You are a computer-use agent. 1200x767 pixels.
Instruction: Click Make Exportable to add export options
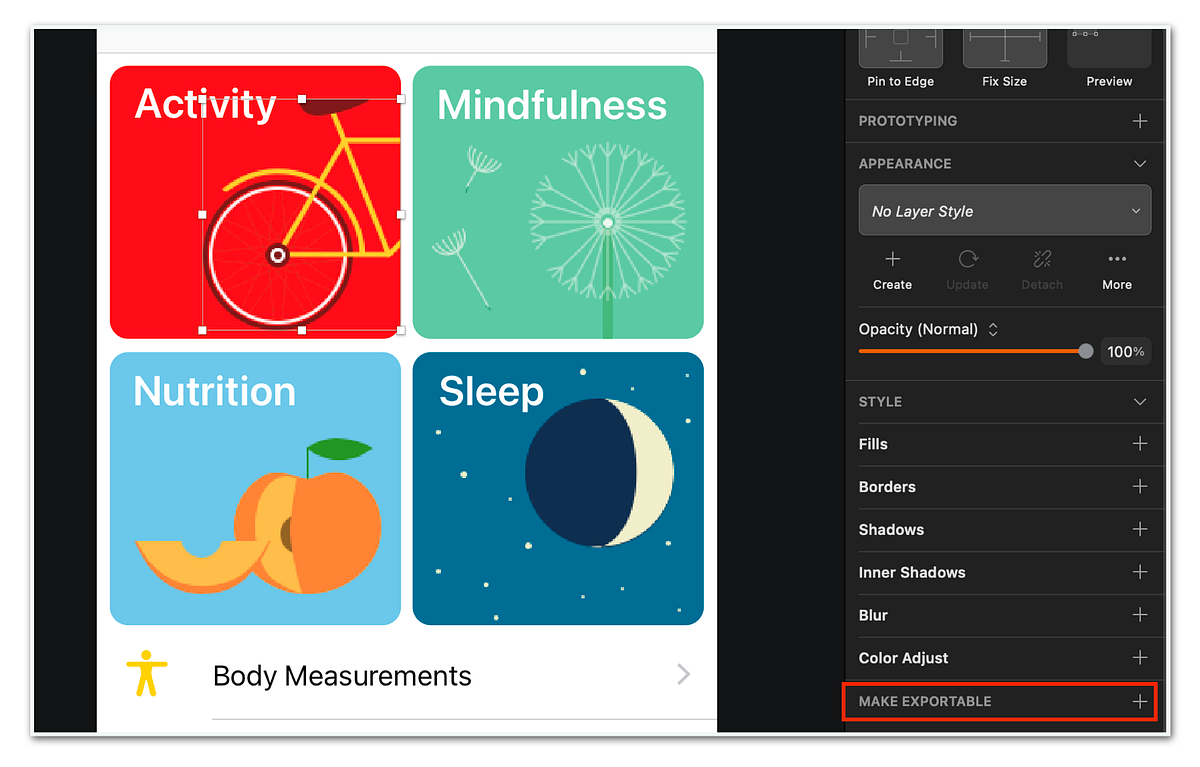coord(1140,701)
